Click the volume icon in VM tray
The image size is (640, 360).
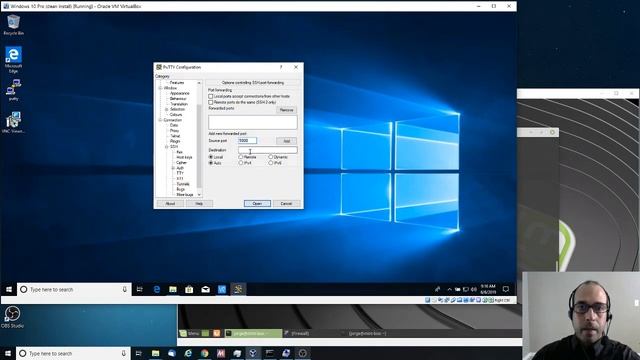(474, 289)
